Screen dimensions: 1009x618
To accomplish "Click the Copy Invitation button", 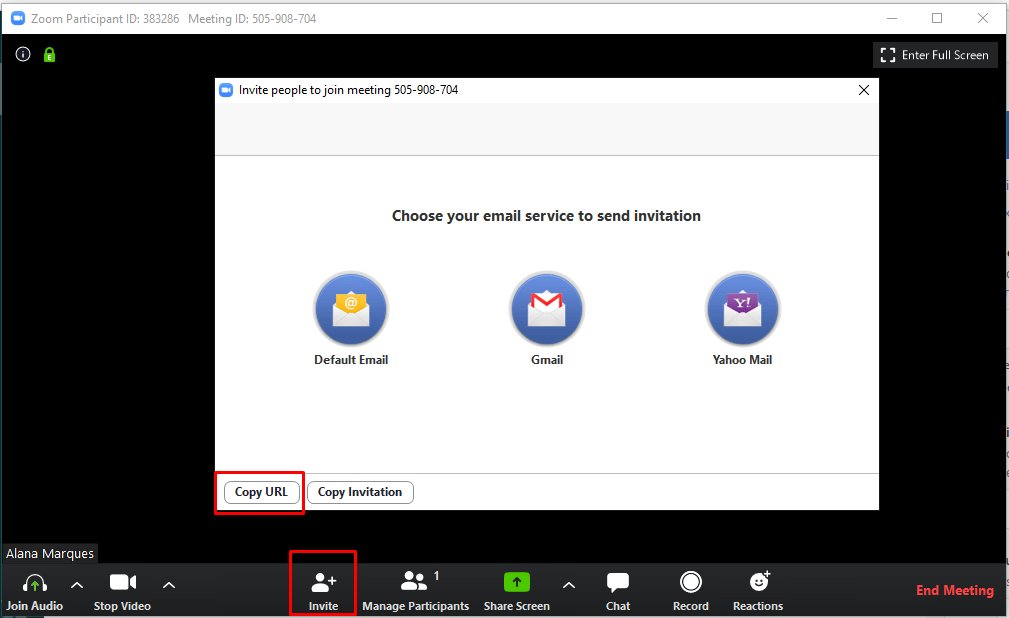I will [x=360, y=492].
